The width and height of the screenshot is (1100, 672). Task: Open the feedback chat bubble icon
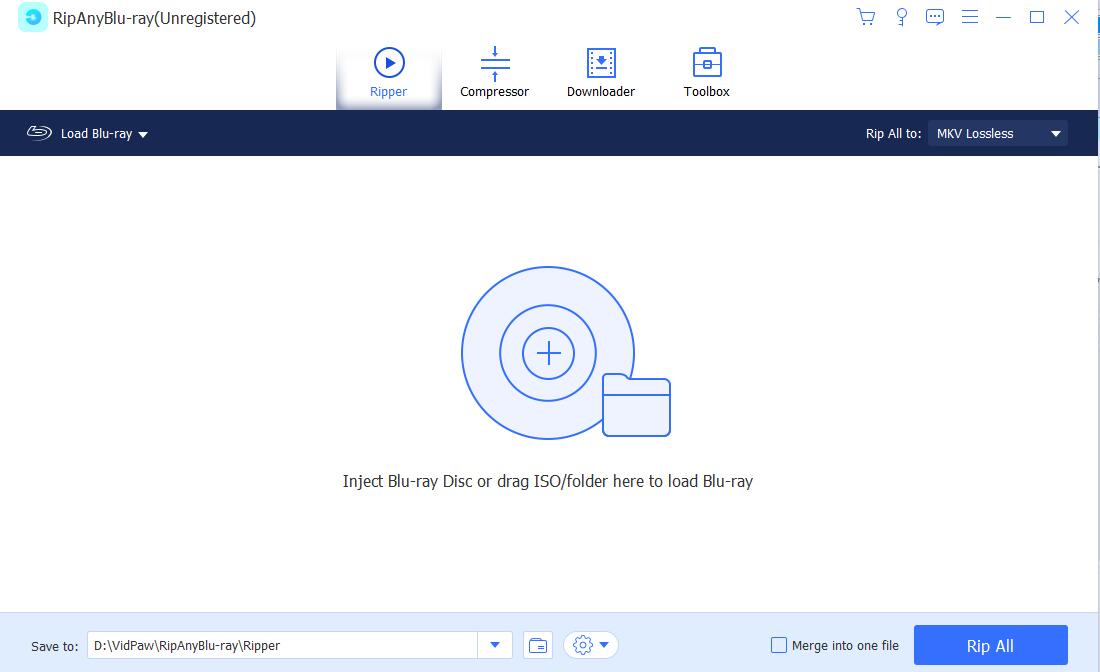(934, 17)
